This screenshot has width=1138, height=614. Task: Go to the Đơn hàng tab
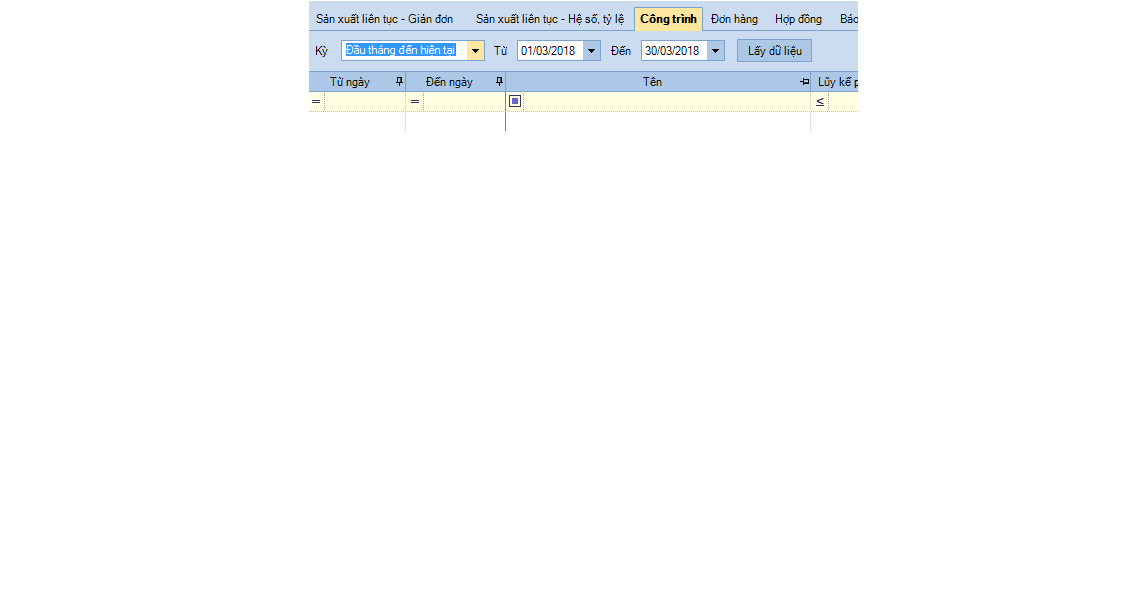pos(734,19)
